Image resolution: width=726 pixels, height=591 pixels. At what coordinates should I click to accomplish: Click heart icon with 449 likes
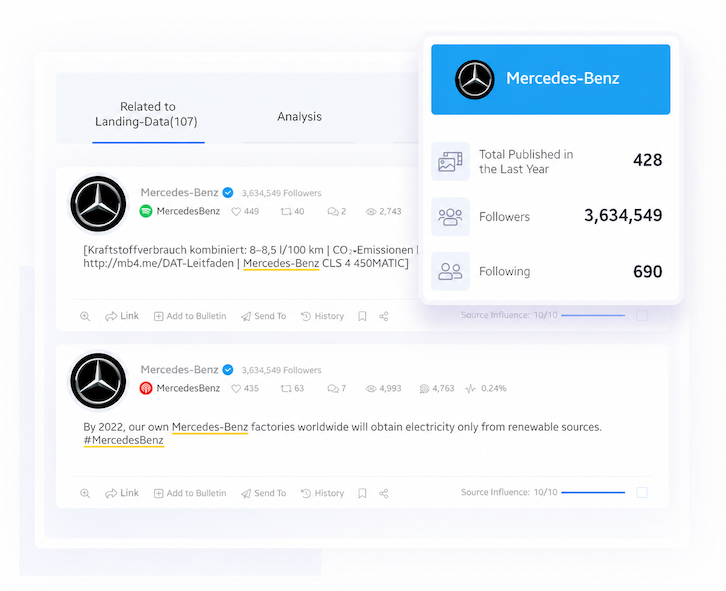236,212
